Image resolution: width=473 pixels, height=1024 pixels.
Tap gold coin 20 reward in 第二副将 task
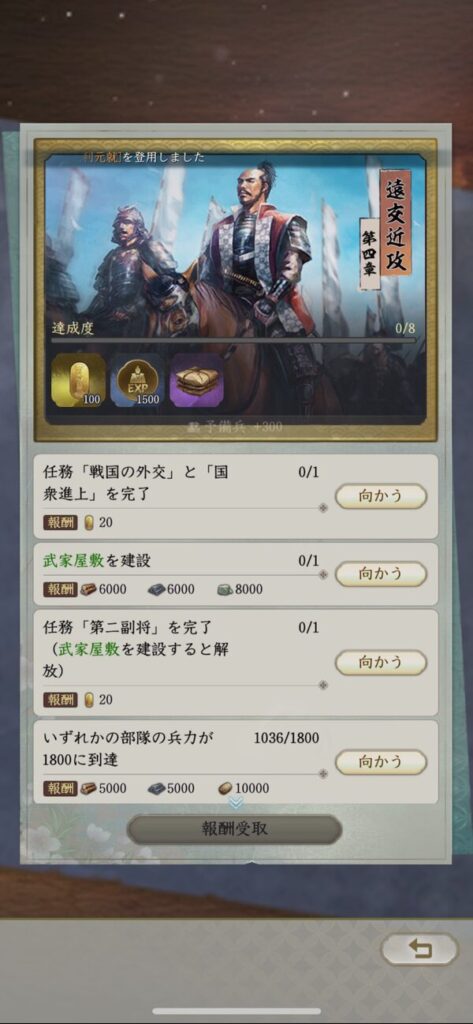pyautogui.click(x=90, y=699)
